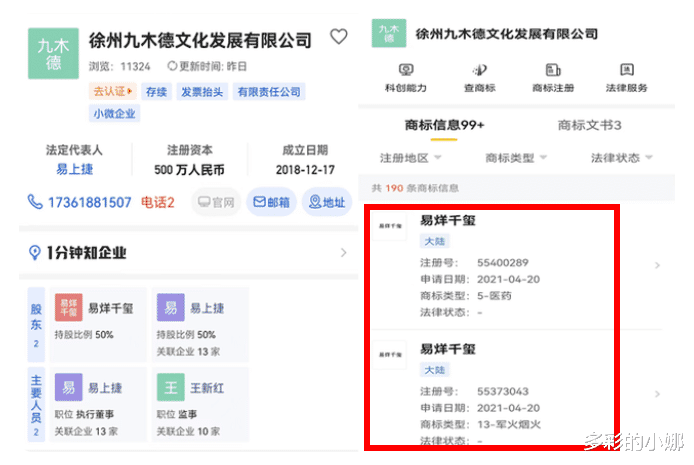Screen dimensions: 694x465
Task: Open the 注册地区 filter dropdown
Action: pyautogui.click(x=410, y=158)
